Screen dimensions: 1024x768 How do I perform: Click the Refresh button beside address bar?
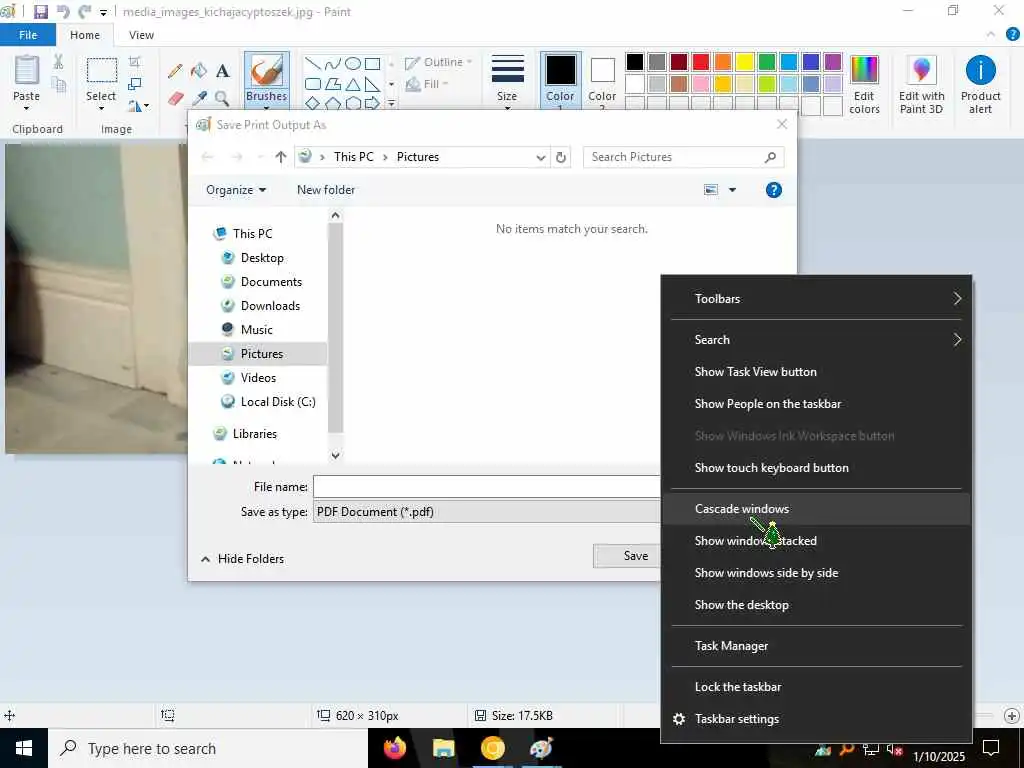(560, 157)
